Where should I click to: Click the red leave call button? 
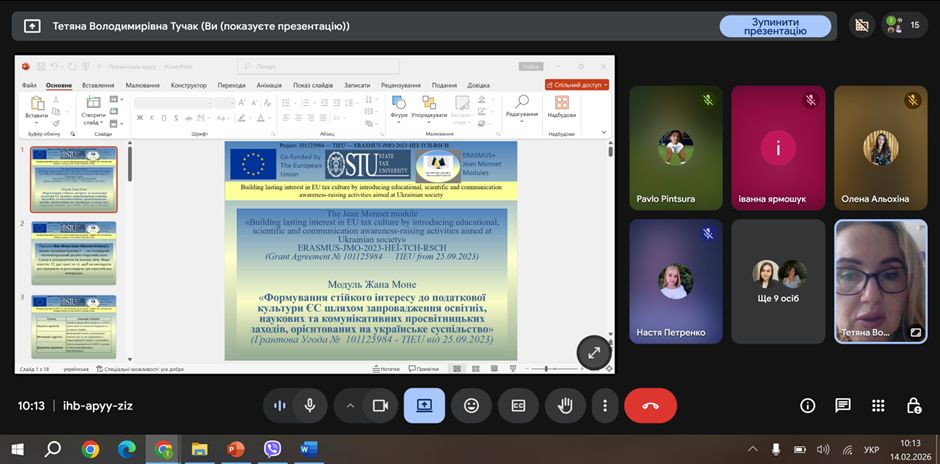point(650,405)
